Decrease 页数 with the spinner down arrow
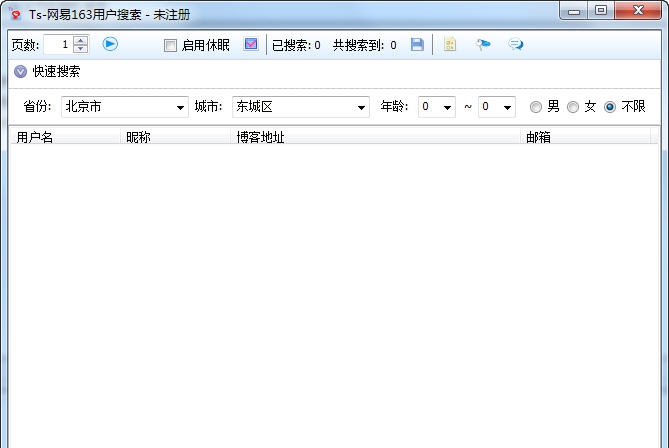 click(81, 49)
